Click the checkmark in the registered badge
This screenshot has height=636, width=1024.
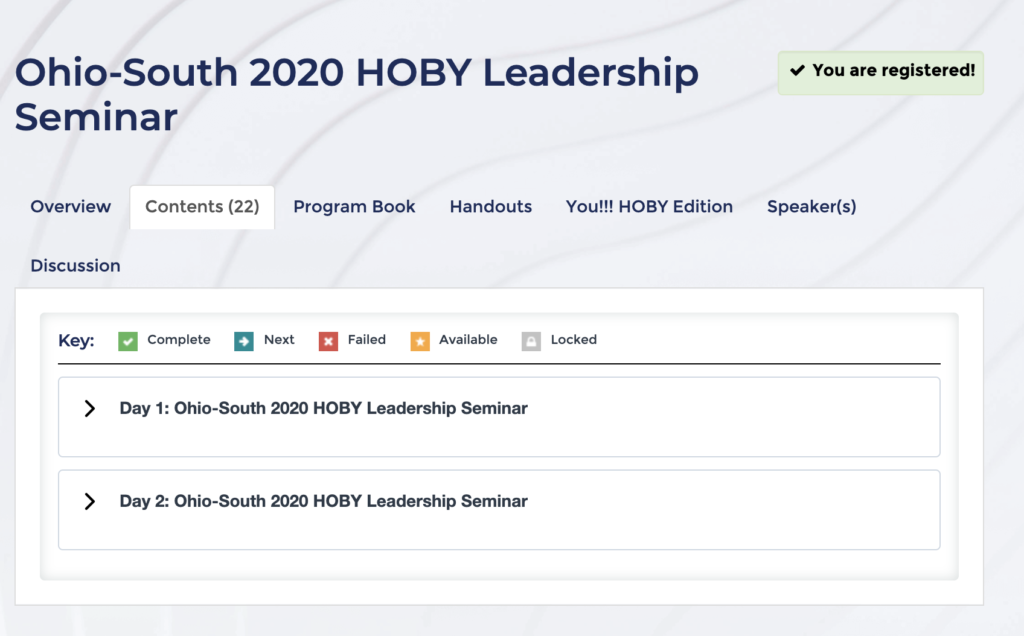click(x=797, y=71)
